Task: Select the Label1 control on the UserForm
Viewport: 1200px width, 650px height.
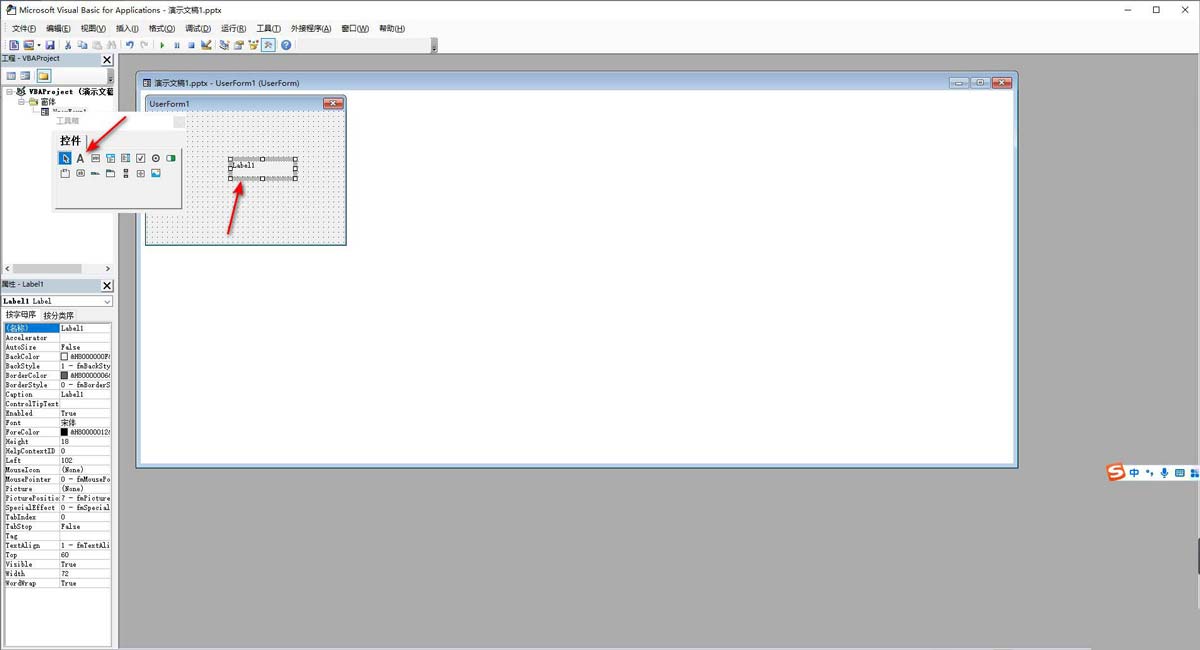Action: click(262, 168)
